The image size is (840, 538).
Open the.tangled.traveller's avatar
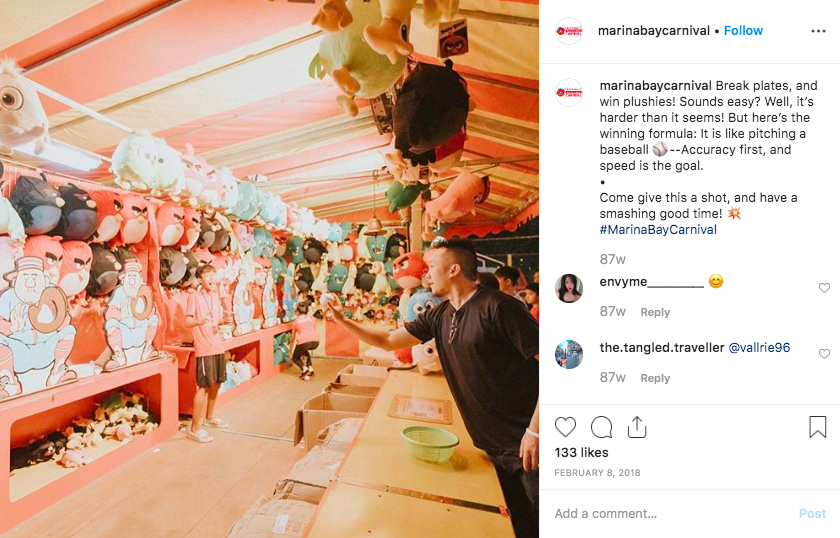[x=569, y=354]
